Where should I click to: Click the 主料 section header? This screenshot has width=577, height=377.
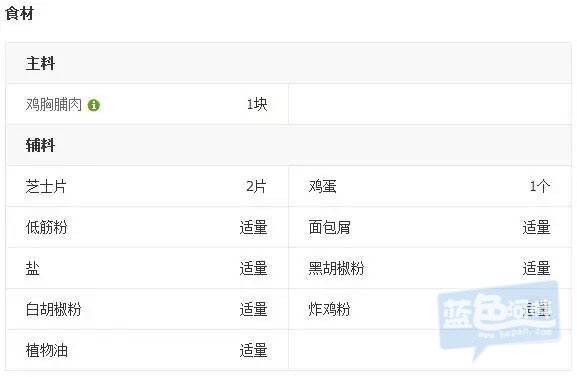coord(40,63)
